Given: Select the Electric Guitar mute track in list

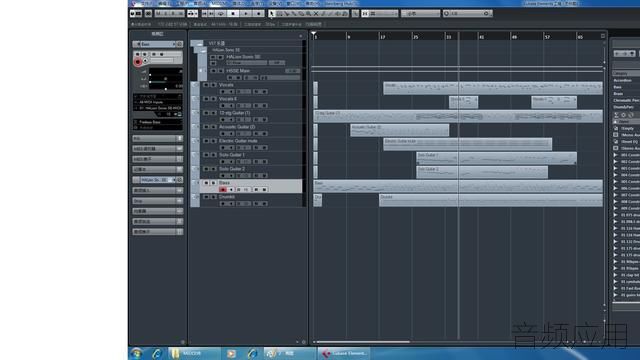Looking at the screenshot, I should point(238,141).
